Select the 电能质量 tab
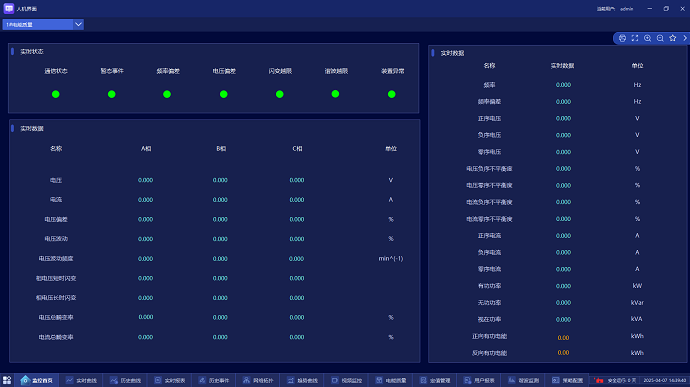This screenshot has width=690, height=387. [391, 380]
